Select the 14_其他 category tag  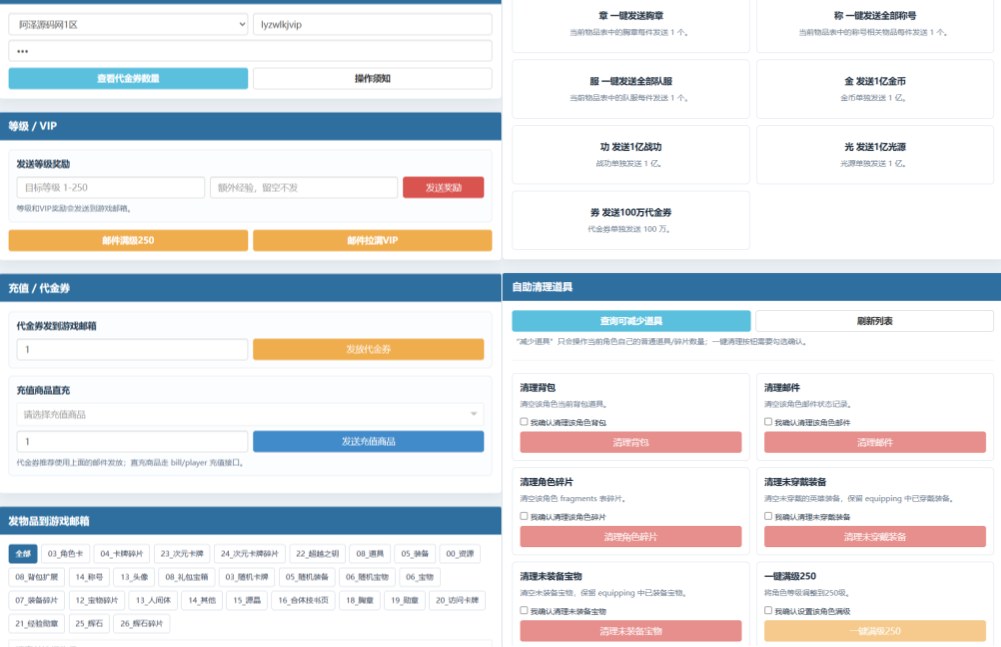(202, 600)
